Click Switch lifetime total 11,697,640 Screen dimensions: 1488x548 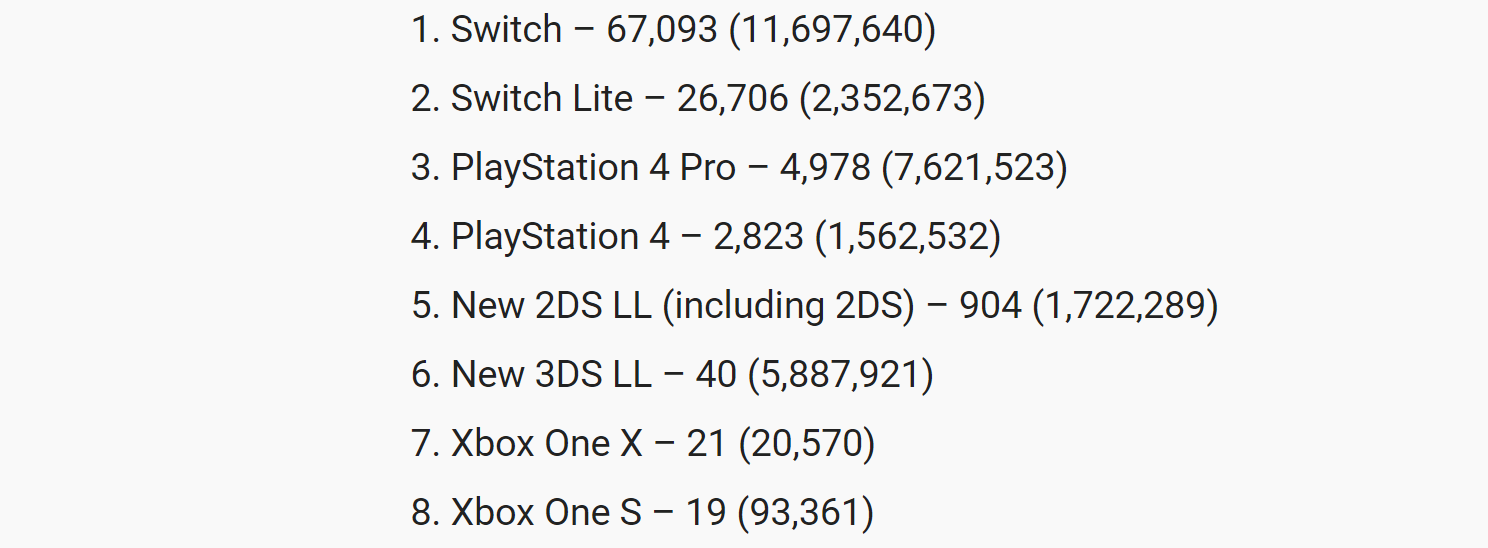832,30
